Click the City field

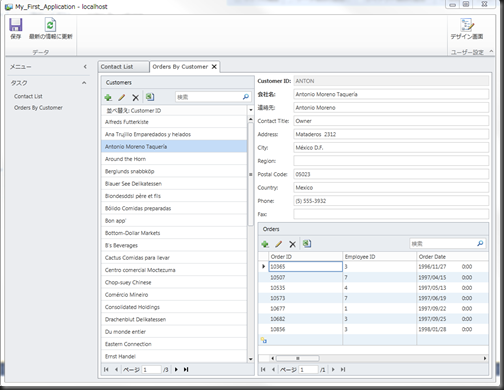pyautogui.click(x=391, y=148)
